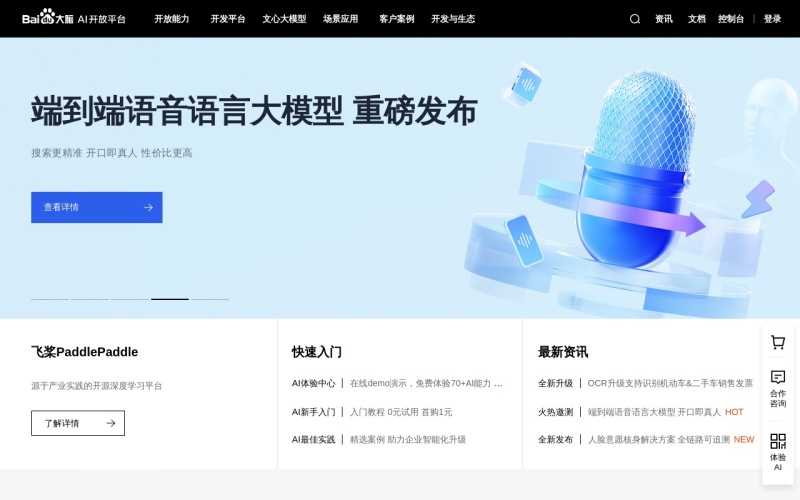The height and width of the screenshot is (500, 800).
Task: Select the second banner carousel indicator
Action: [90, 299]
